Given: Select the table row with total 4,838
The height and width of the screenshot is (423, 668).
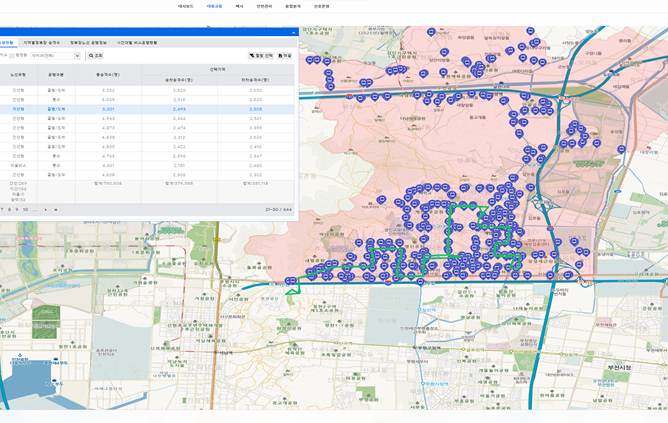Looking at the screenshot, I should coord(147,137).
